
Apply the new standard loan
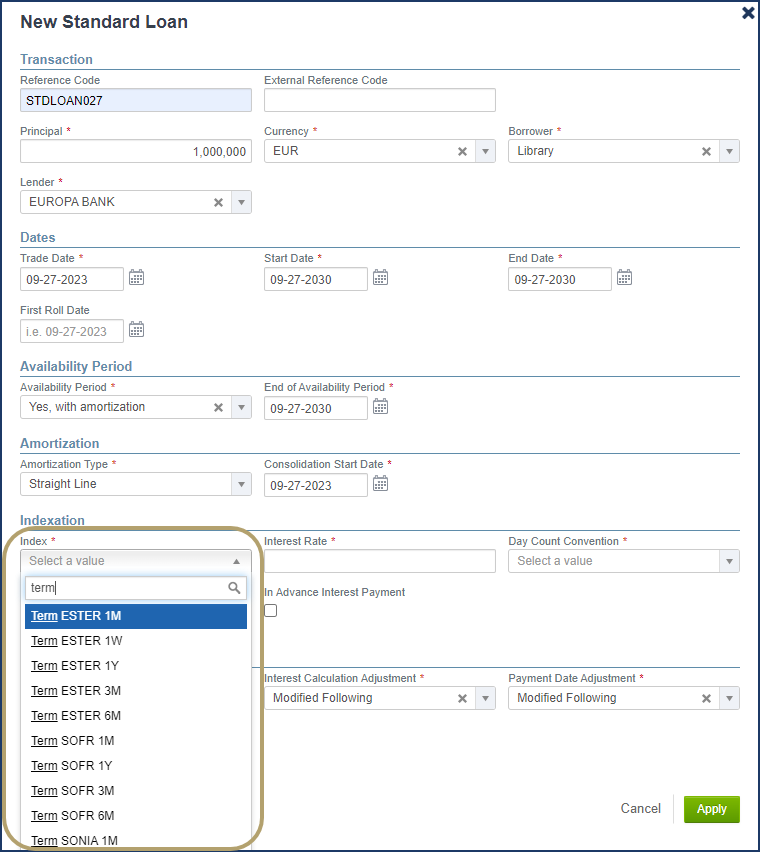click(x=712, y=809)
